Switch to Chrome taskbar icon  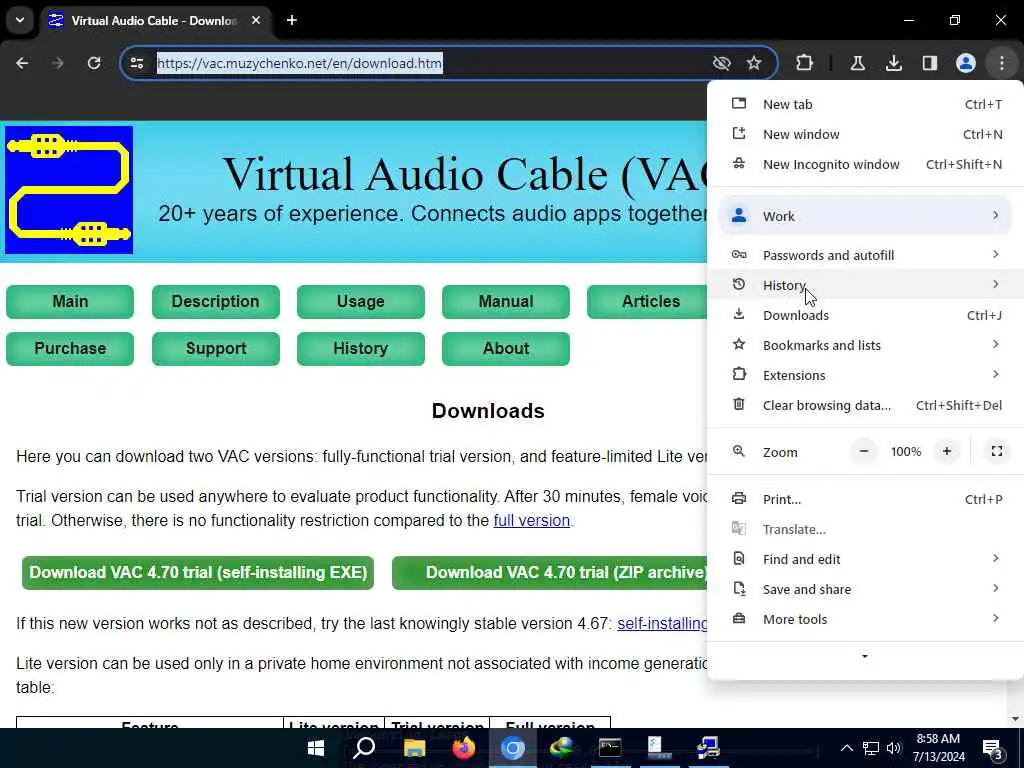513,748
